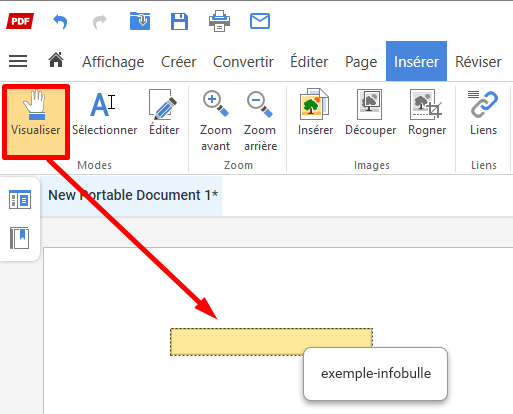Print the document
Screen dimensions: 513x414
[219, 21]
